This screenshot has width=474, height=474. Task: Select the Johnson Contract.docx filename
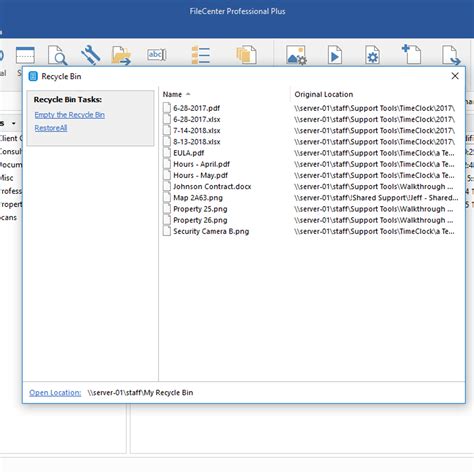click(x=212, y=186)
